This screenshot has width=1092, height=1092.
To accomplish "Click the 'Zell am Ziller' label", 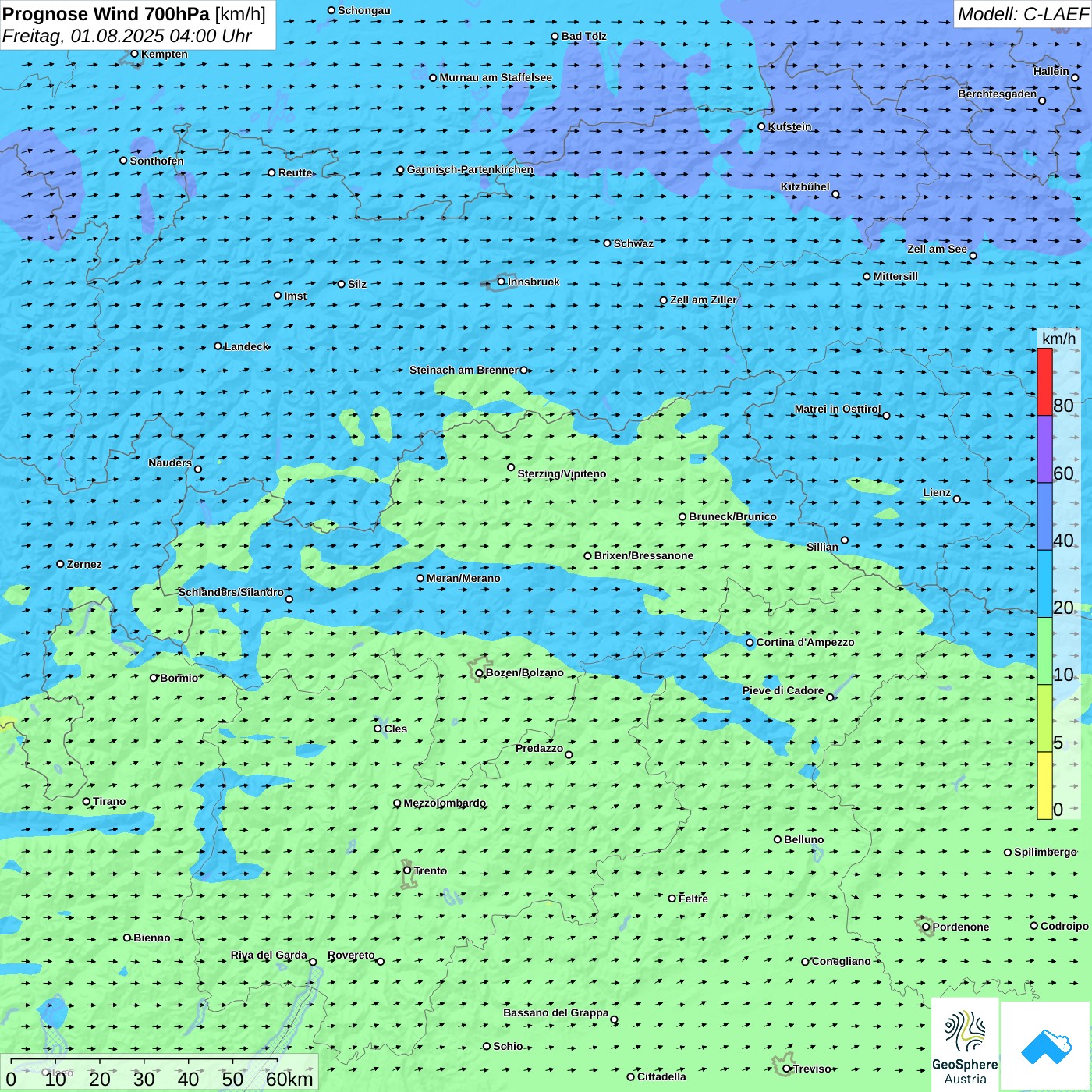I will click(x=704, y=300).
